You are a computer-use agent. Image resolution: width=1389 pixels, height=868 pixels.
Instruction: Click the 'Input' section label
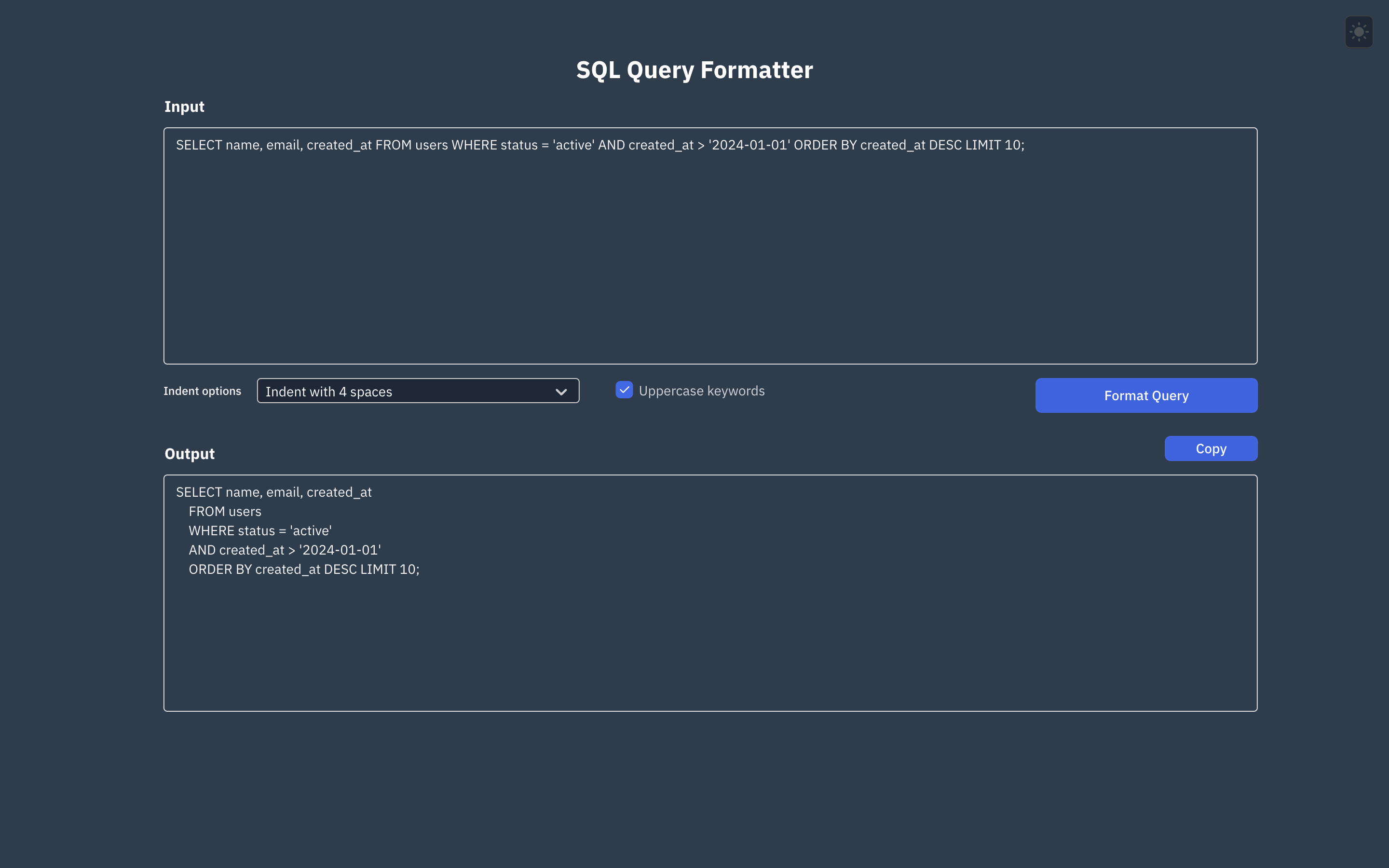pos(184,107)
